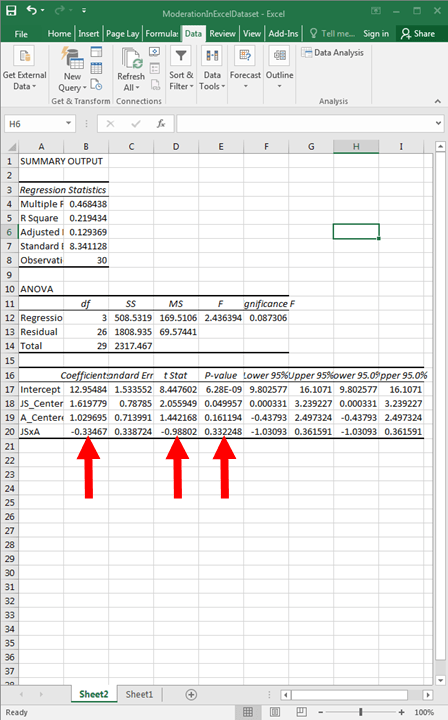Collapse the ribbon with the chevron
The height and width of the screenshot is (720, 448).
click(x=438, y=101)
